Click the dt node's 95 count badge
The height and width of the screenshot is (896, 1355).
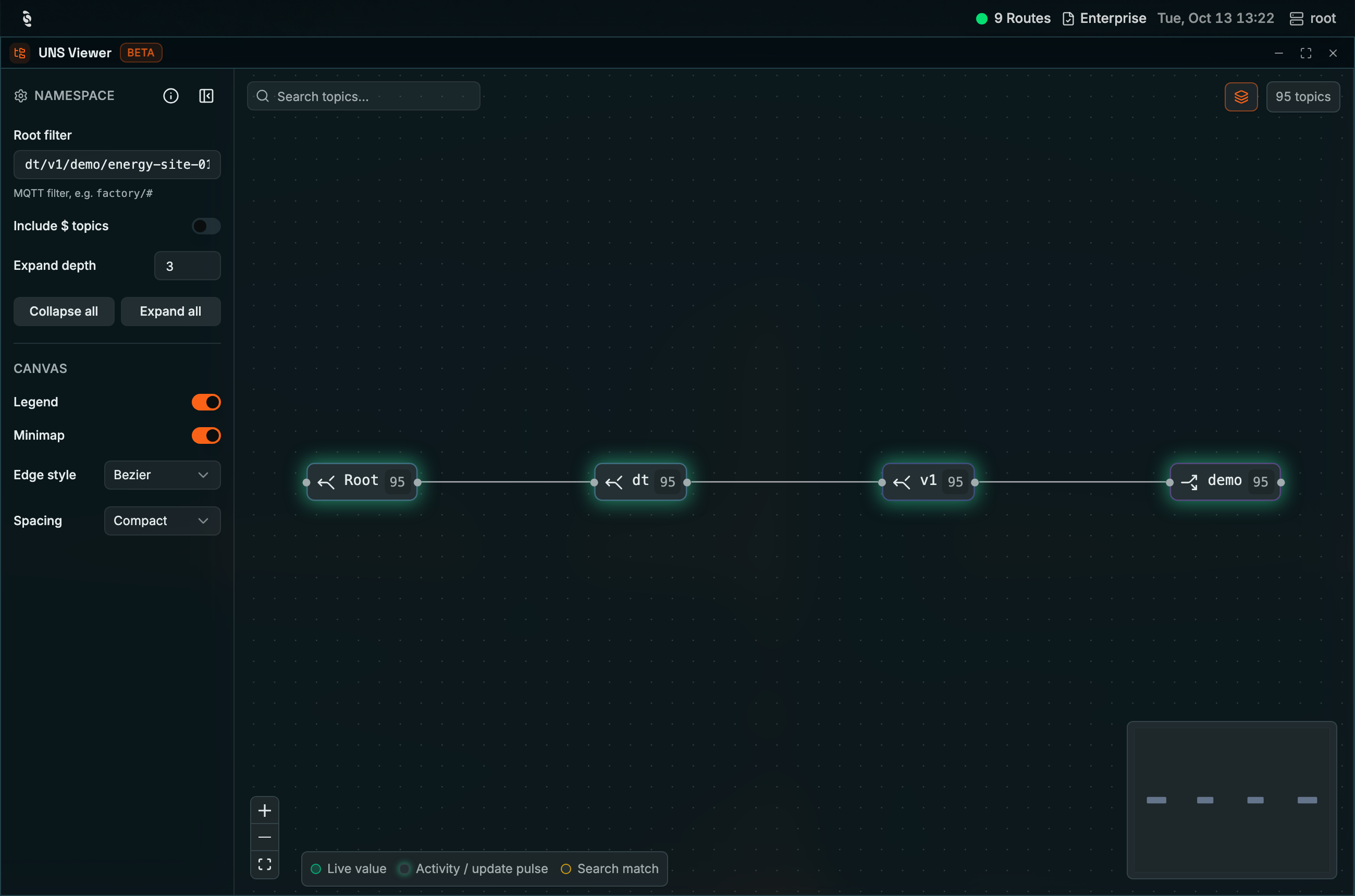coord(668,482)
